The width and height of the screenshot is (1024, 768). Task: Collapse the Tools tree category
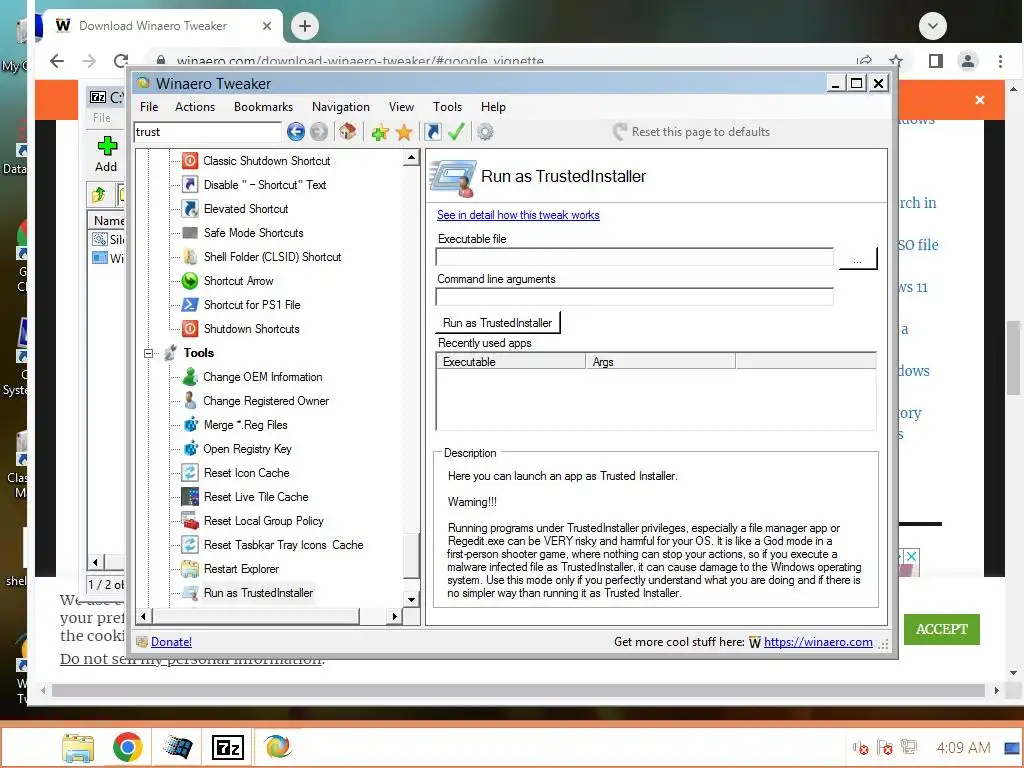pos(148,353)
